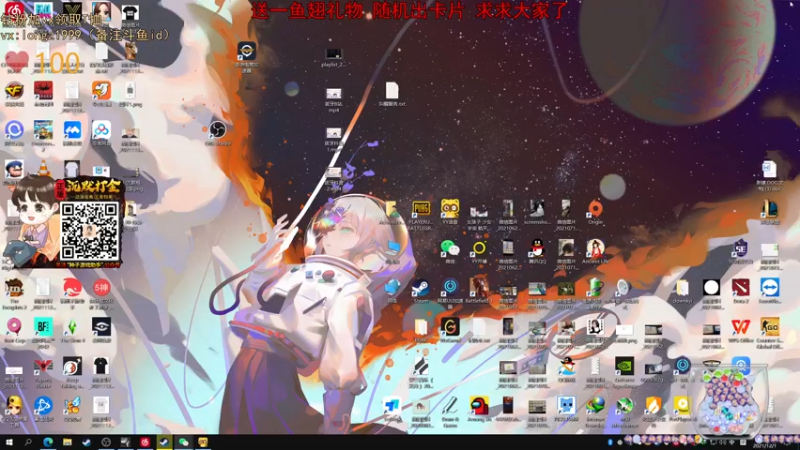Launch Internet Download Manager shortcut
The image size is (800, 450).
[595, 406]
